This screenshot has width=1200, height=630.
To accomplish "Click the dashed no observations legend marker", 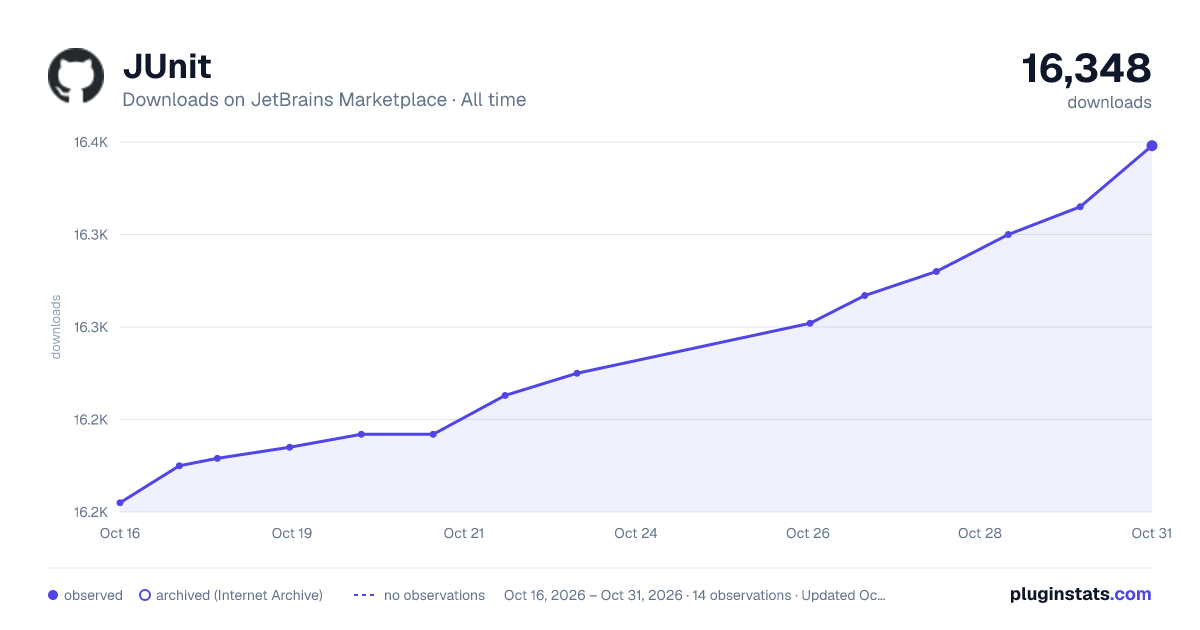I will click(364, 595).
